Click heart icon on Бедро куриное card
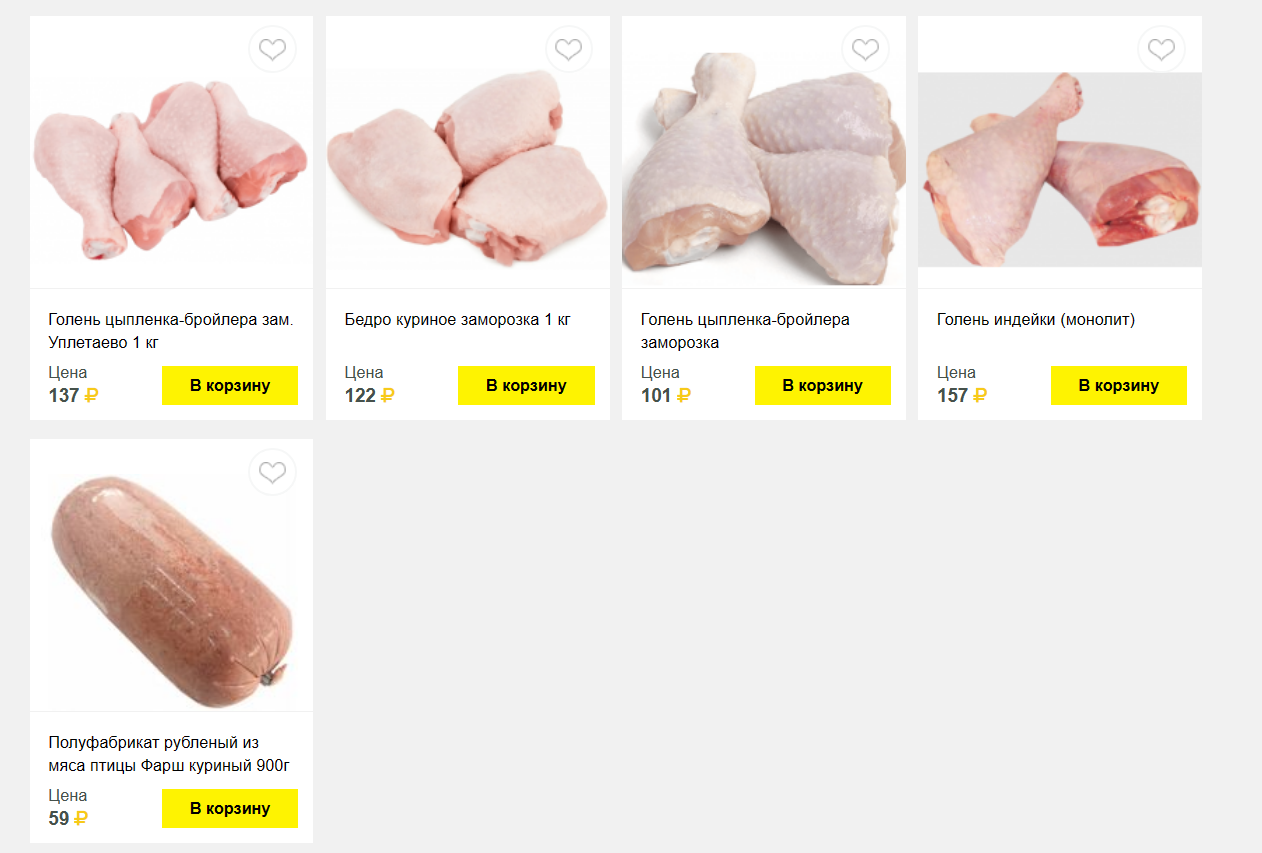The height and width of the screenshot is (853, 1262). pos(568,49)
